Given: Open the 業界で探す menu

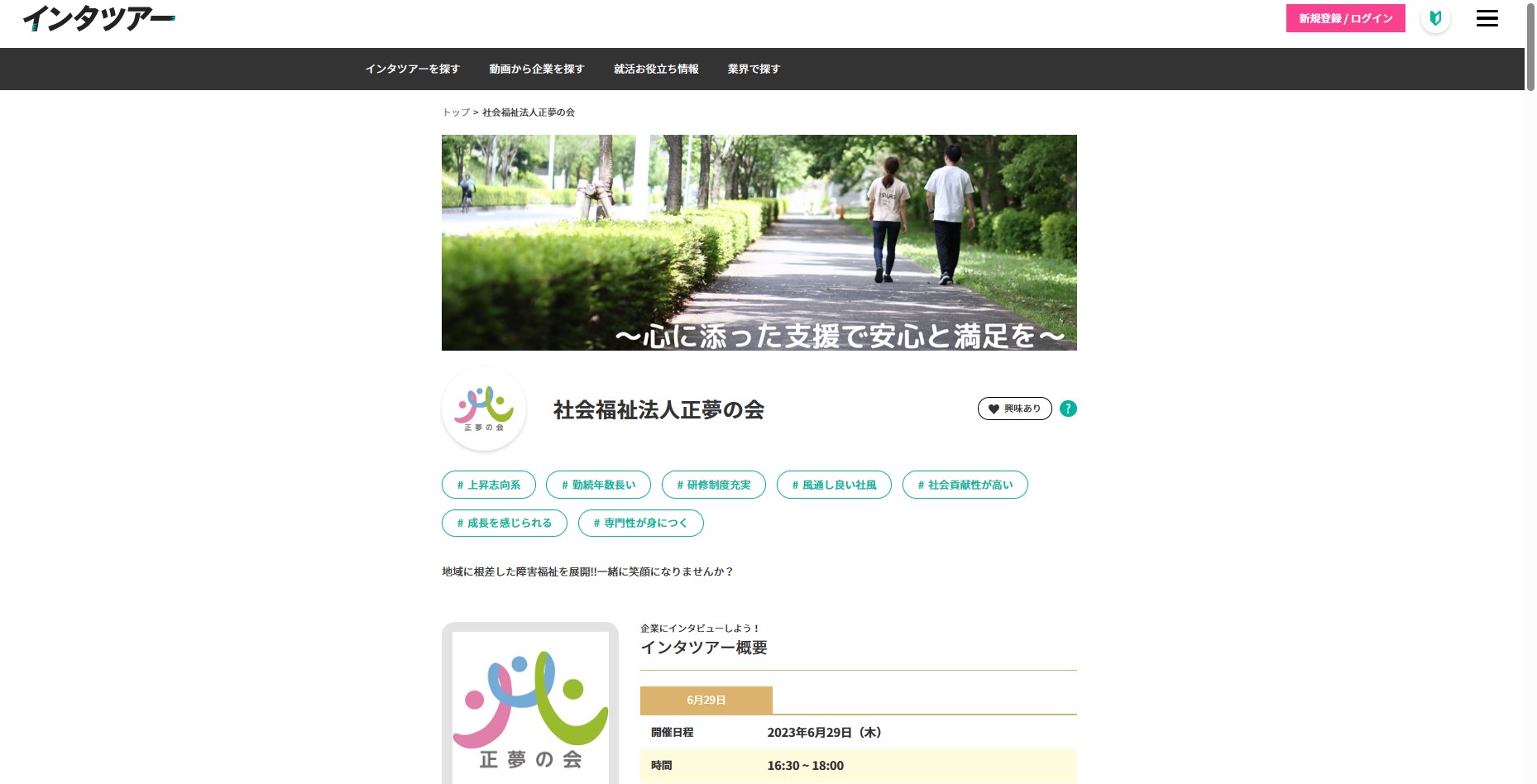Looking at the screenshot, I should pos(754,69).
